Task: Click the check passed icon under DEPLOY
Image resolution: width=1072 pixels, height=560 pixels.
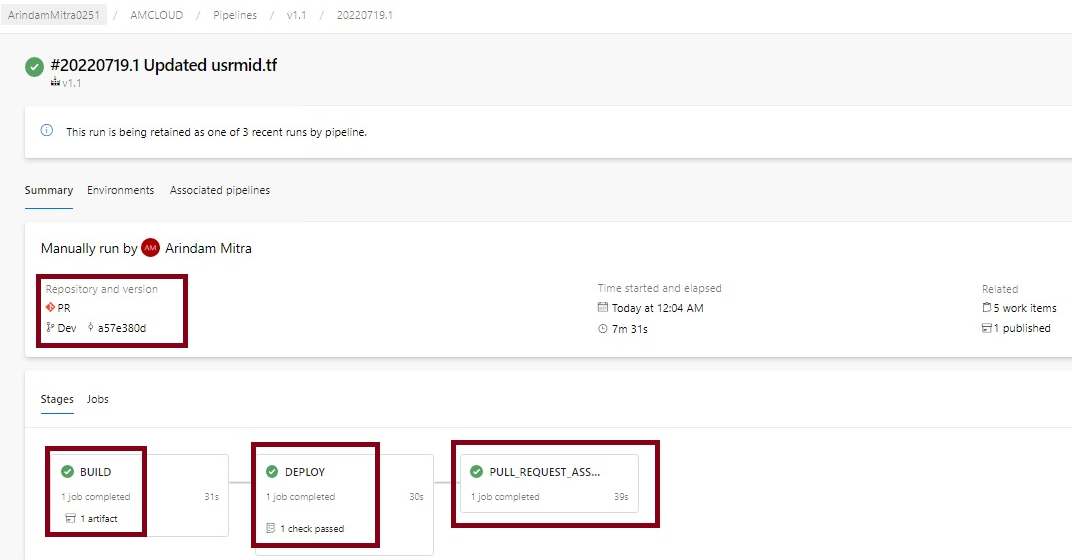Action: (x=271, y=528)
